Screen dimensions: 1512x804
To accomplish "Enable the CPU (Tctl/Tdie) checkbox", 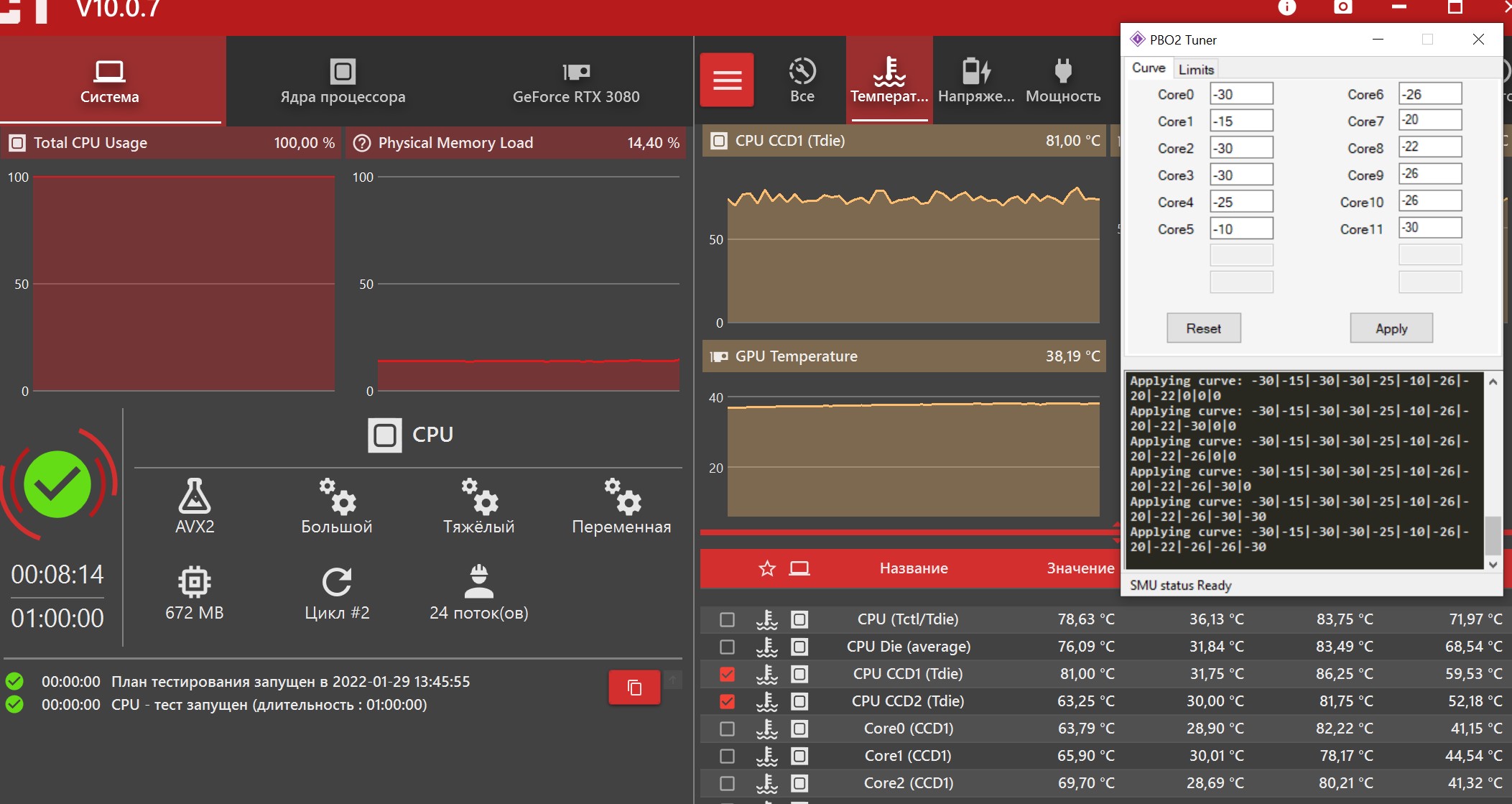I will coord(727,619).
